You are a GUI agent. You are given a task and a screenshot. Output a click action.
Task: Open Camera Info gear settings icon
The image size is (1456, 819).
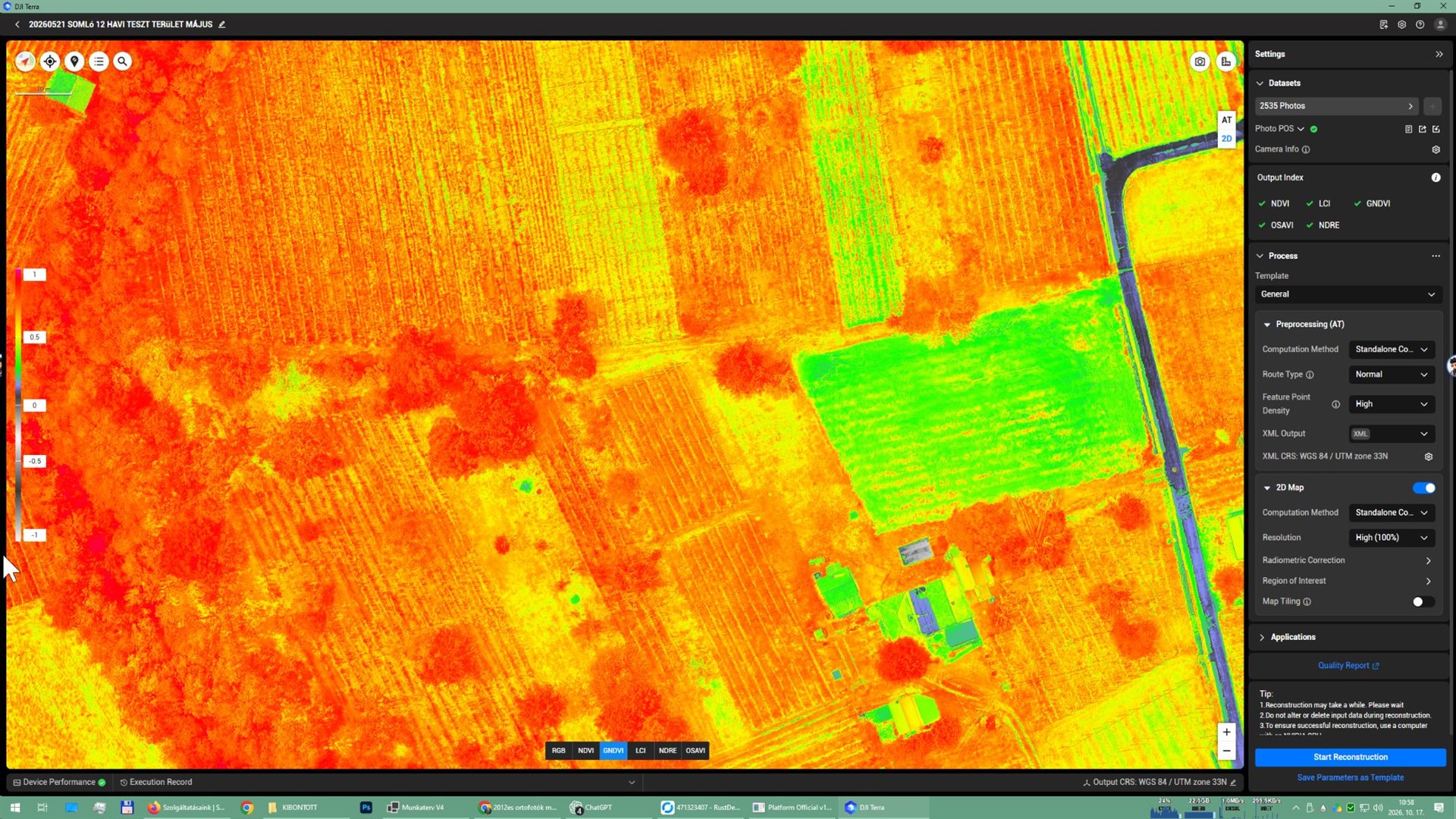pos(1436,149)
